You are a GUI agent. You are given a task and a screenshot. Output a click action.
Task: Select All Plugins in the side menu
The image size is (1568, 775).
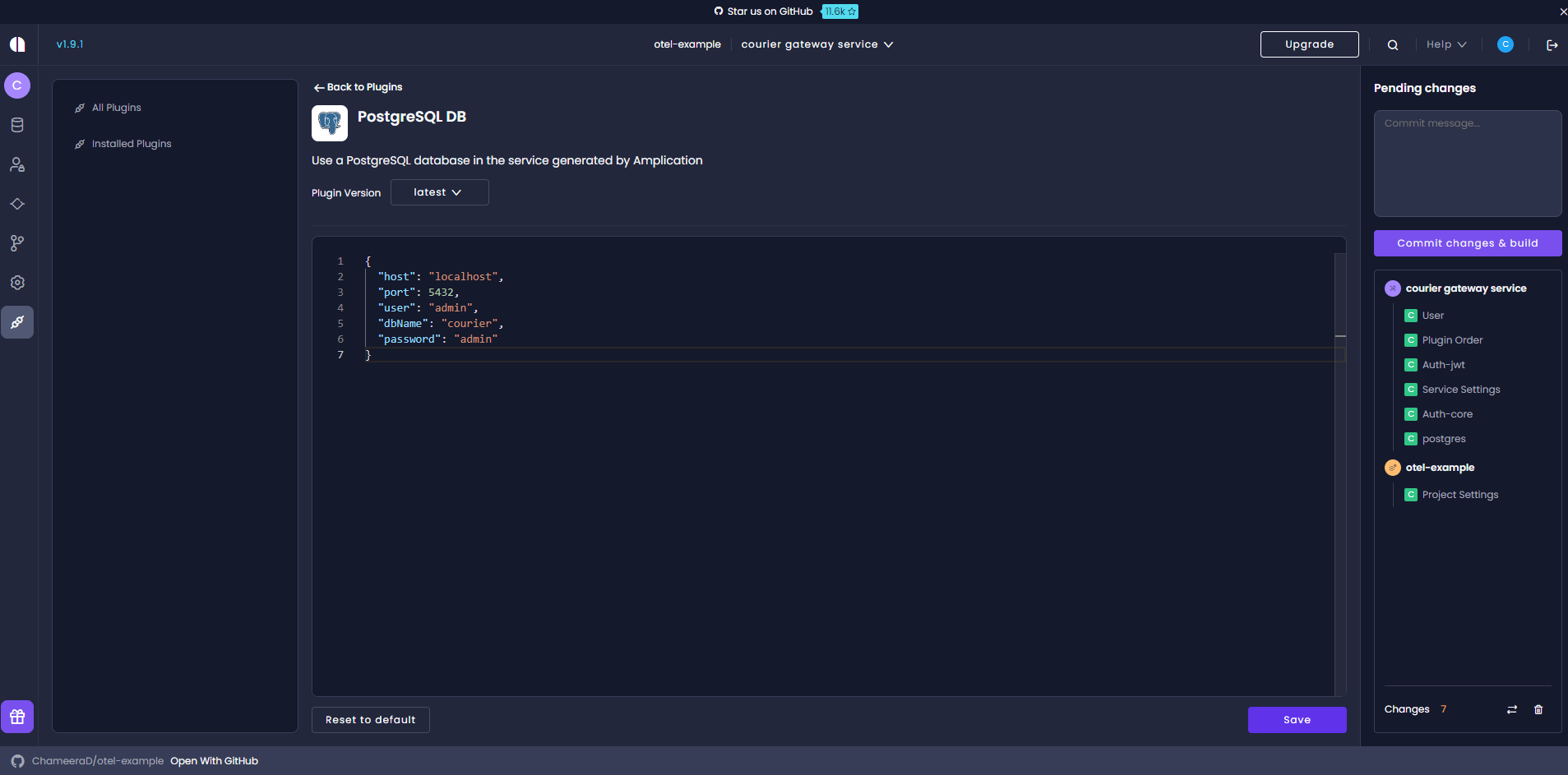point(116,108)
